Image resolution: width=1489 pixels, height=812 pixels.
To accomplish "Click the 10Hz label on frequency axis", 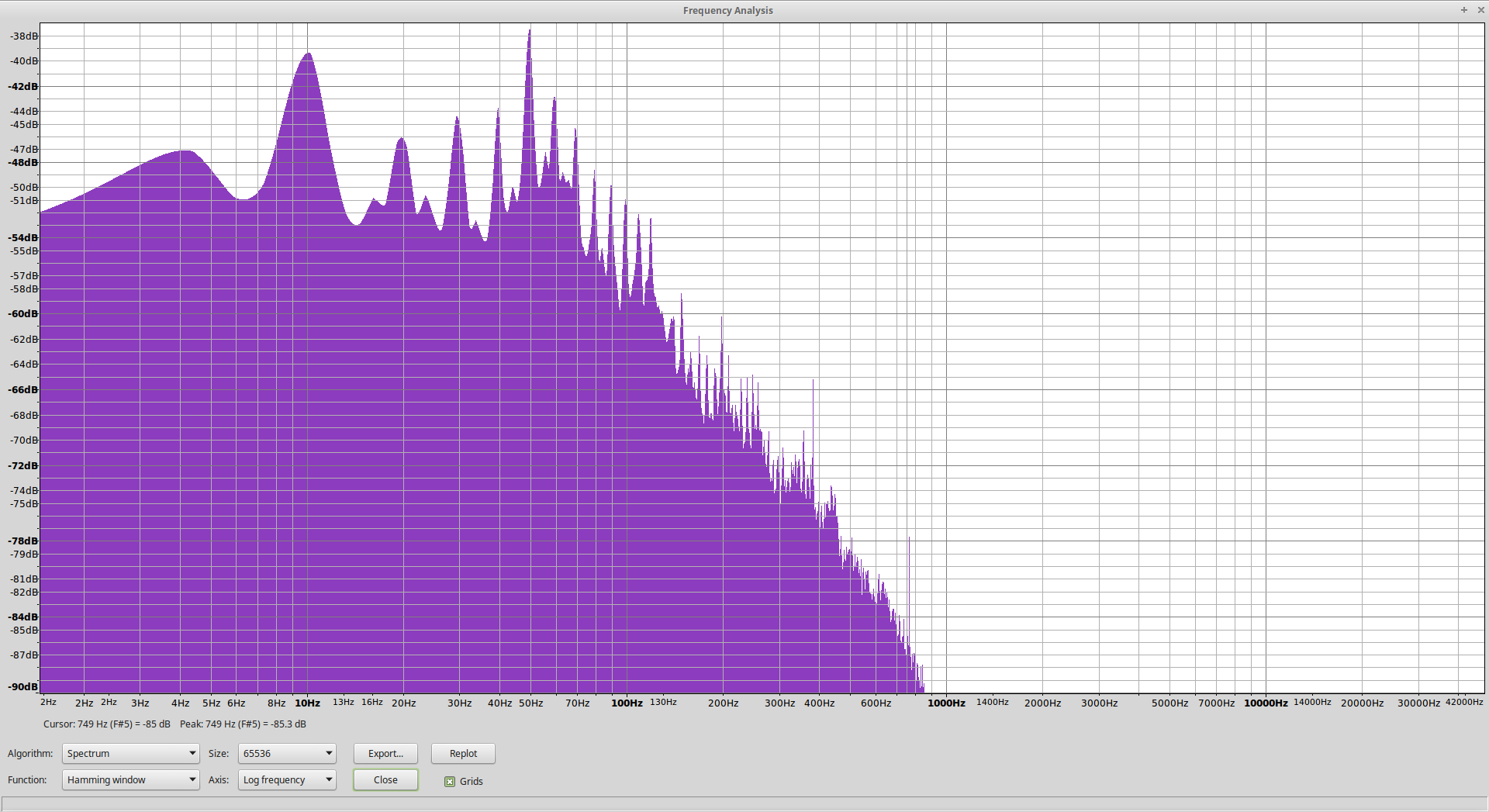I will point(307,703).
